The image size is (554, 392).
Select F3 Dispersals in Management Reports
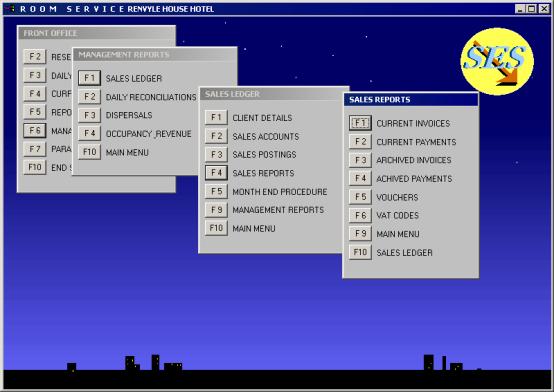(89, 115)
